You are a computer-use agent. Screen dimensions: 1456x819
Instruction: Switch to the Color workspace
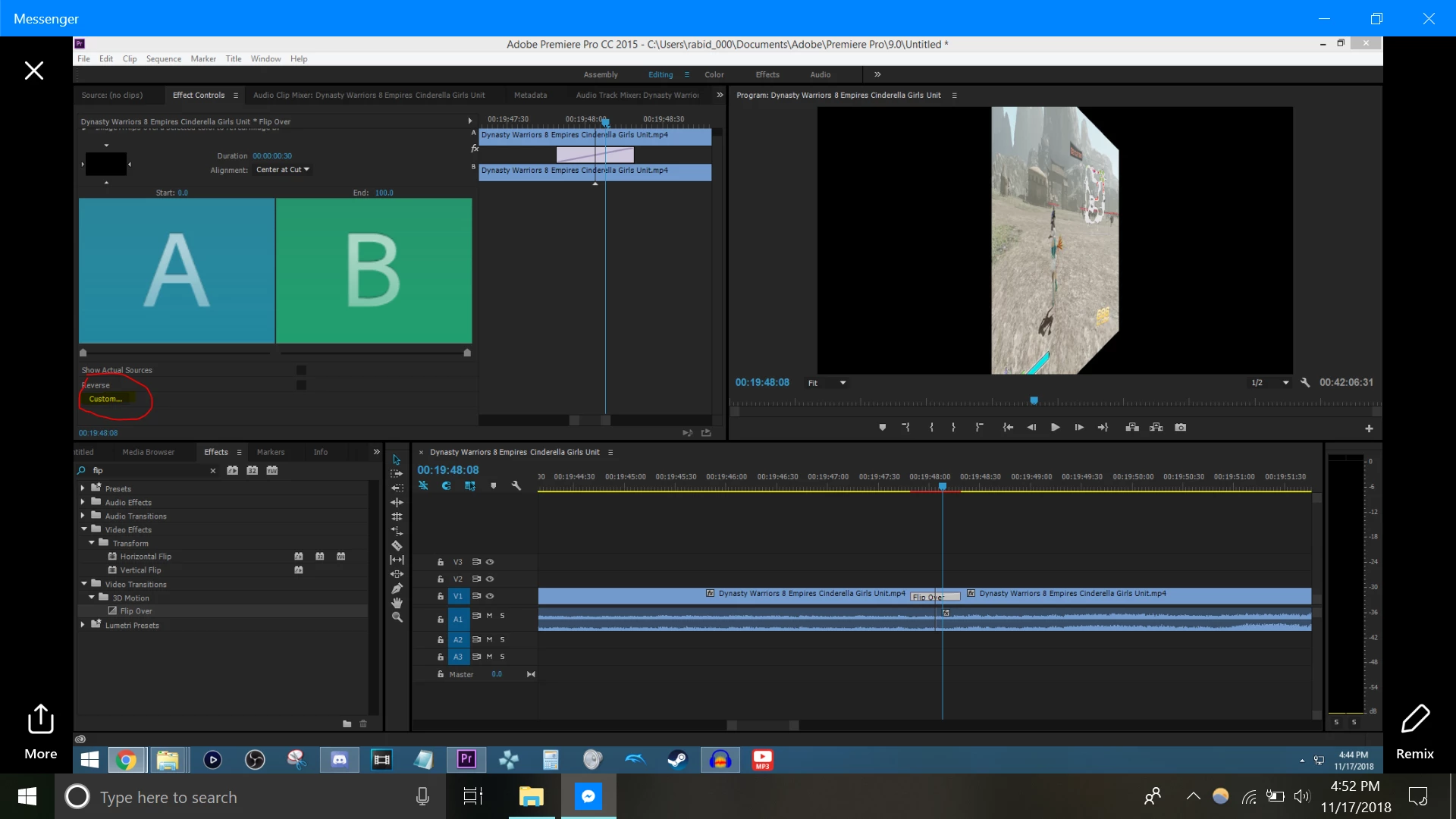tap(714, 75)
